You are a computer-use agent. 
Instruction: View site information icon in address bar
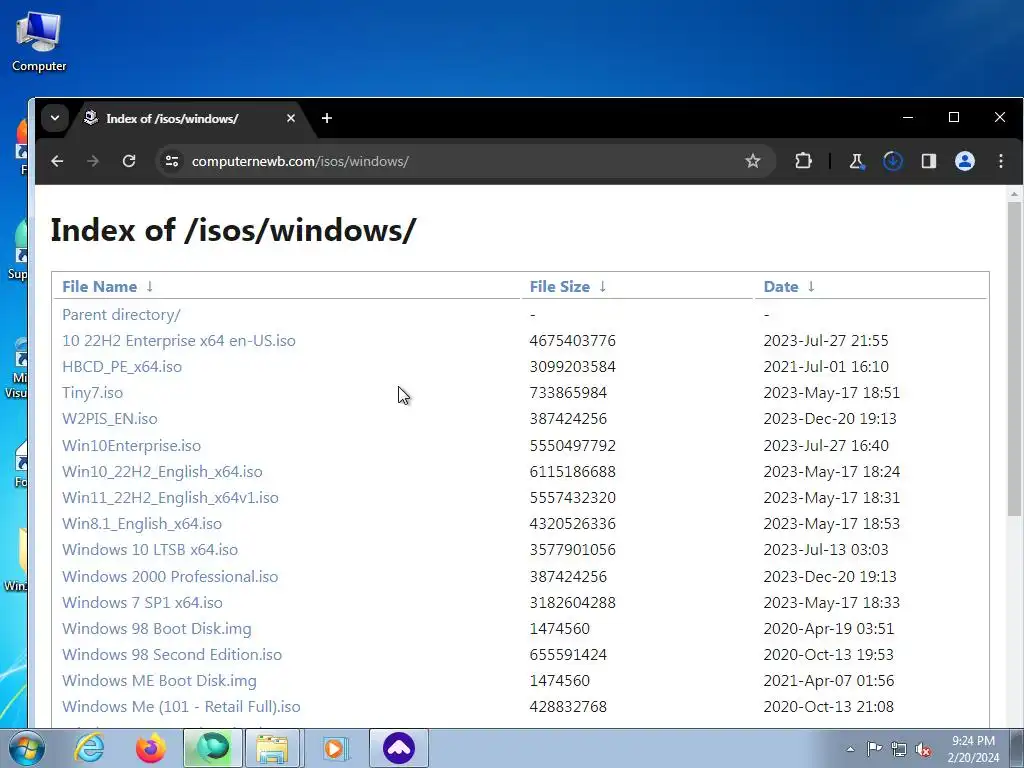pyautogui.click(x=172, y=161)
